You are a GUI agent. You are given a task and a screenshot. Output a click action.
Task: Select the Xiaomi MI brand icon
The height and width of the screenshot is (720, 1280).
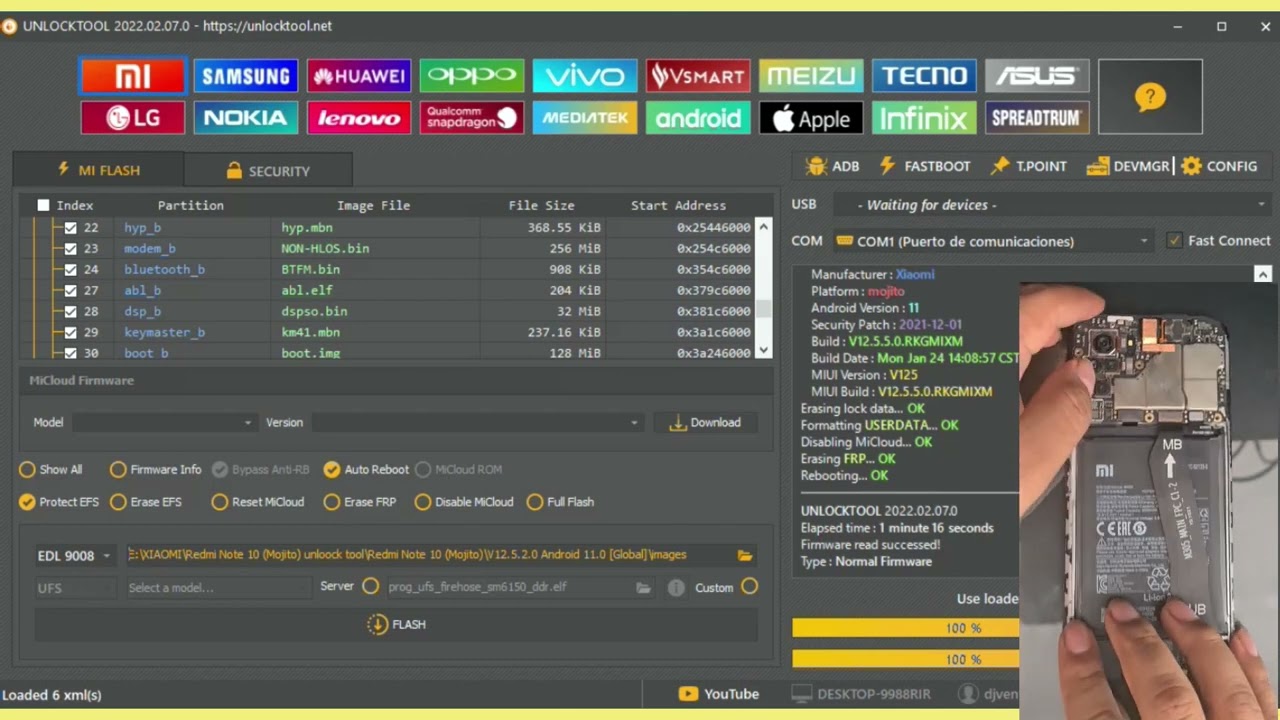(x=133, y=76)
